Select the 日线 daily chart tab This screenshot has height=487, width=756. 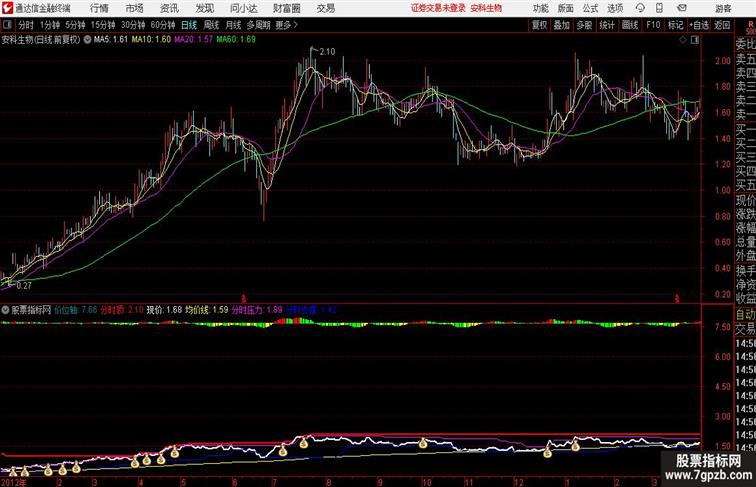coord(189,25)
